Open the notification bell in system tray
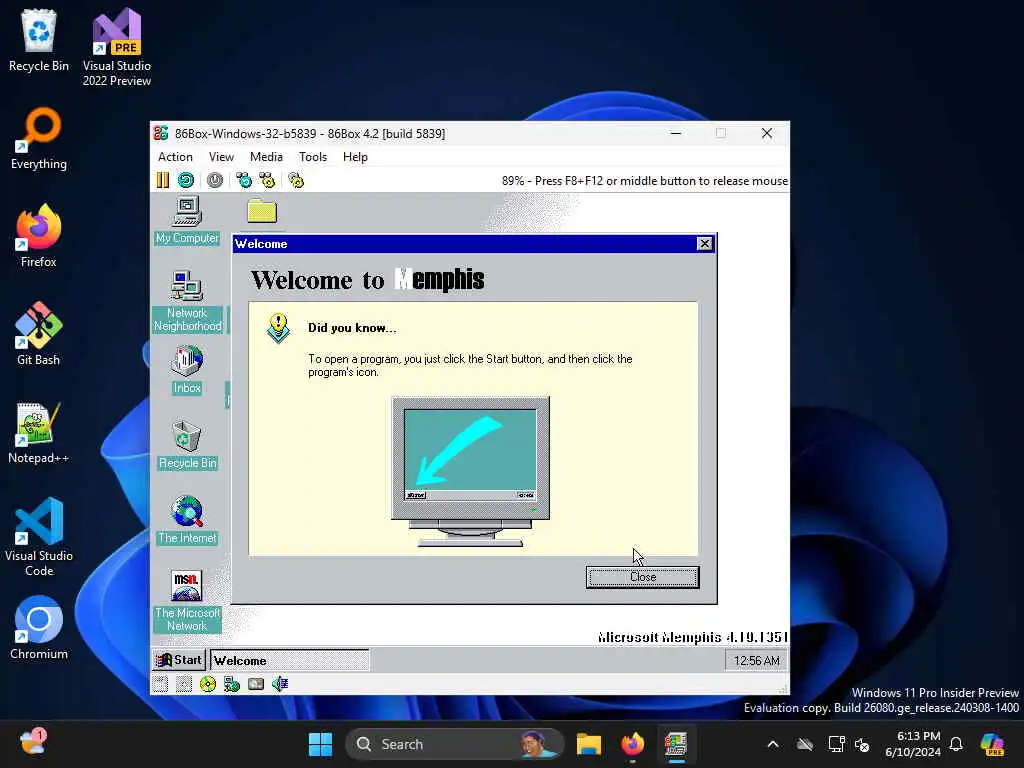 point(956,744)
